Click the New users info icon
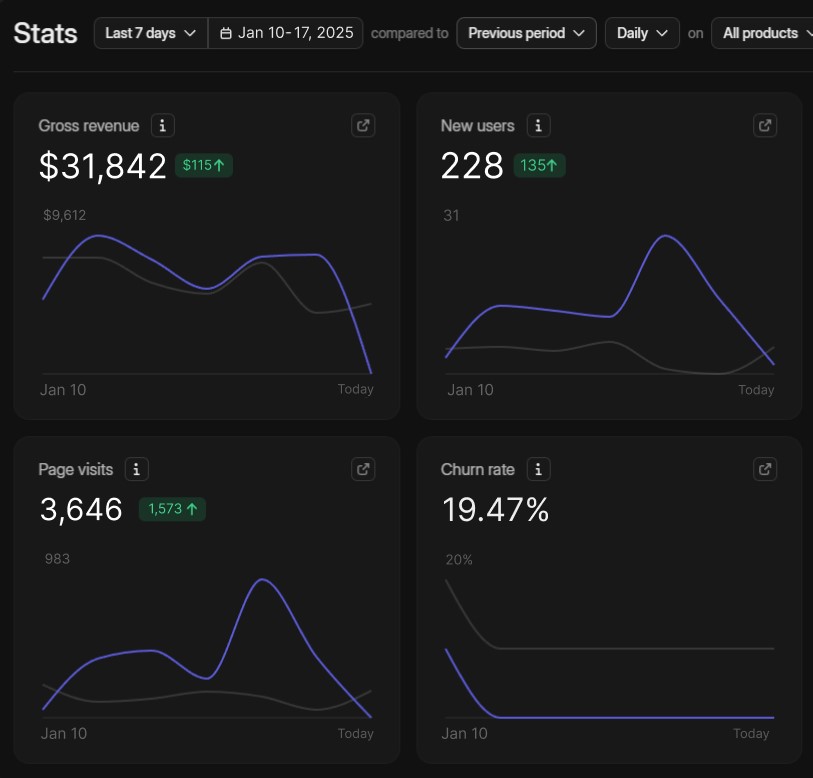Viewport: 813px width, 778px height. [539, 126]
